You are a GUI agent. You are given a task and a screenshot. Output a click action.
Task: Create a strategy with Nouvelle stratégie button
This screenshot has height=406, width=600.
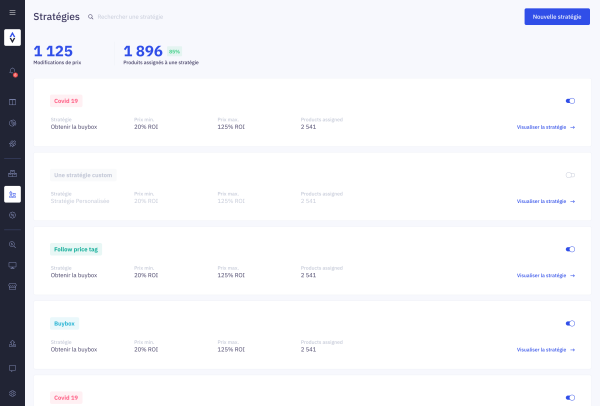point(557,17)
